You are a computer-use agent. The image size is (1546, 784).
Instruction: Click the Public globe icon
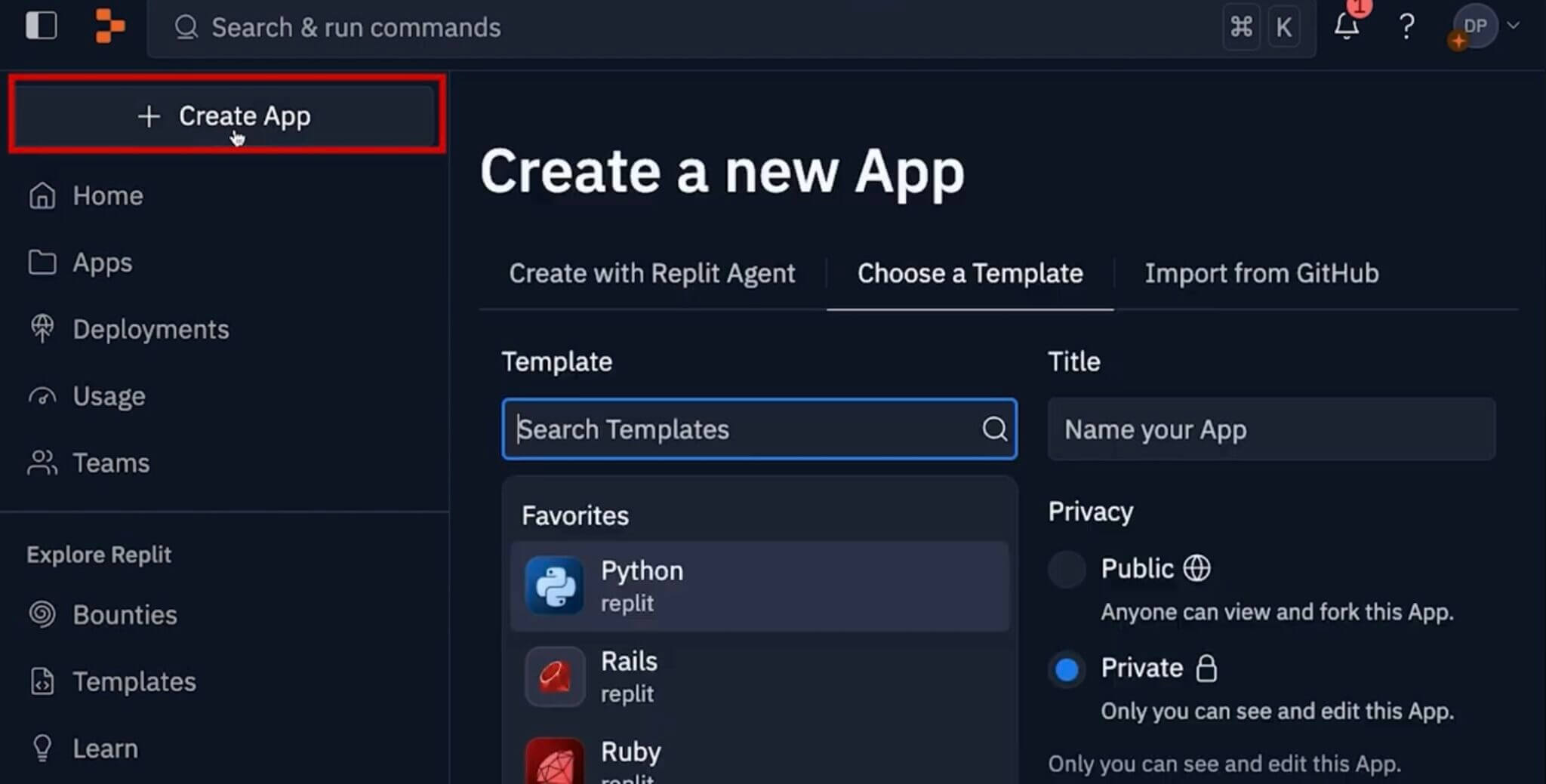[1196, 568]
